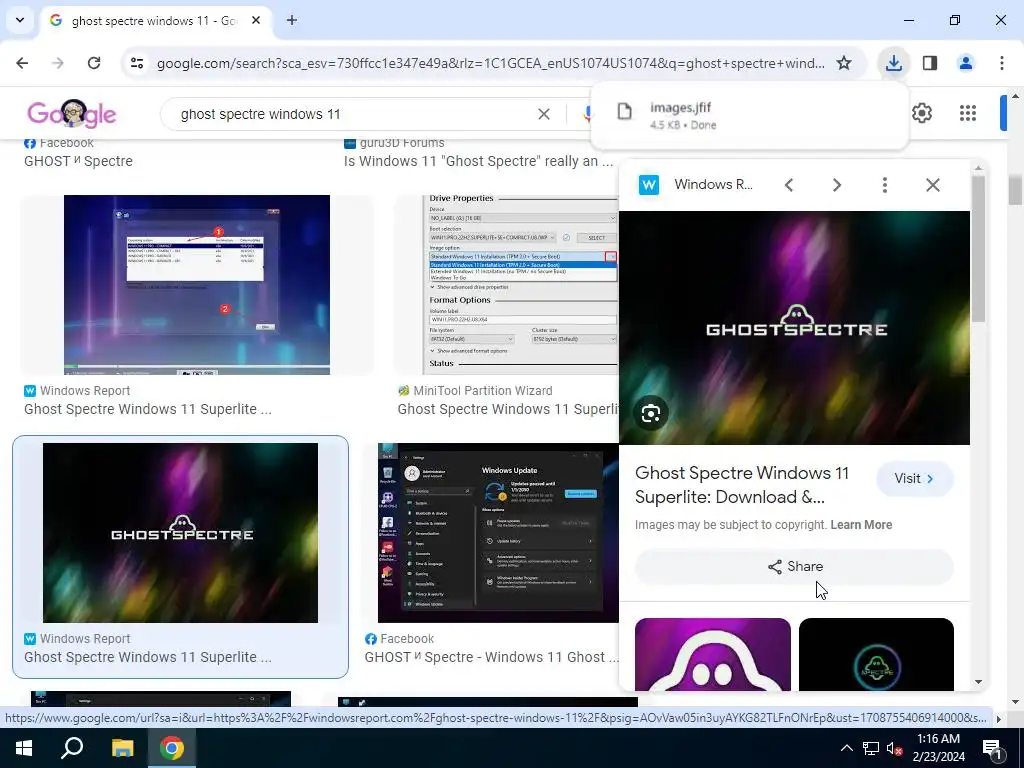Open Google quick settings gear
1024x768 pixels.
[x=921, y=113]
